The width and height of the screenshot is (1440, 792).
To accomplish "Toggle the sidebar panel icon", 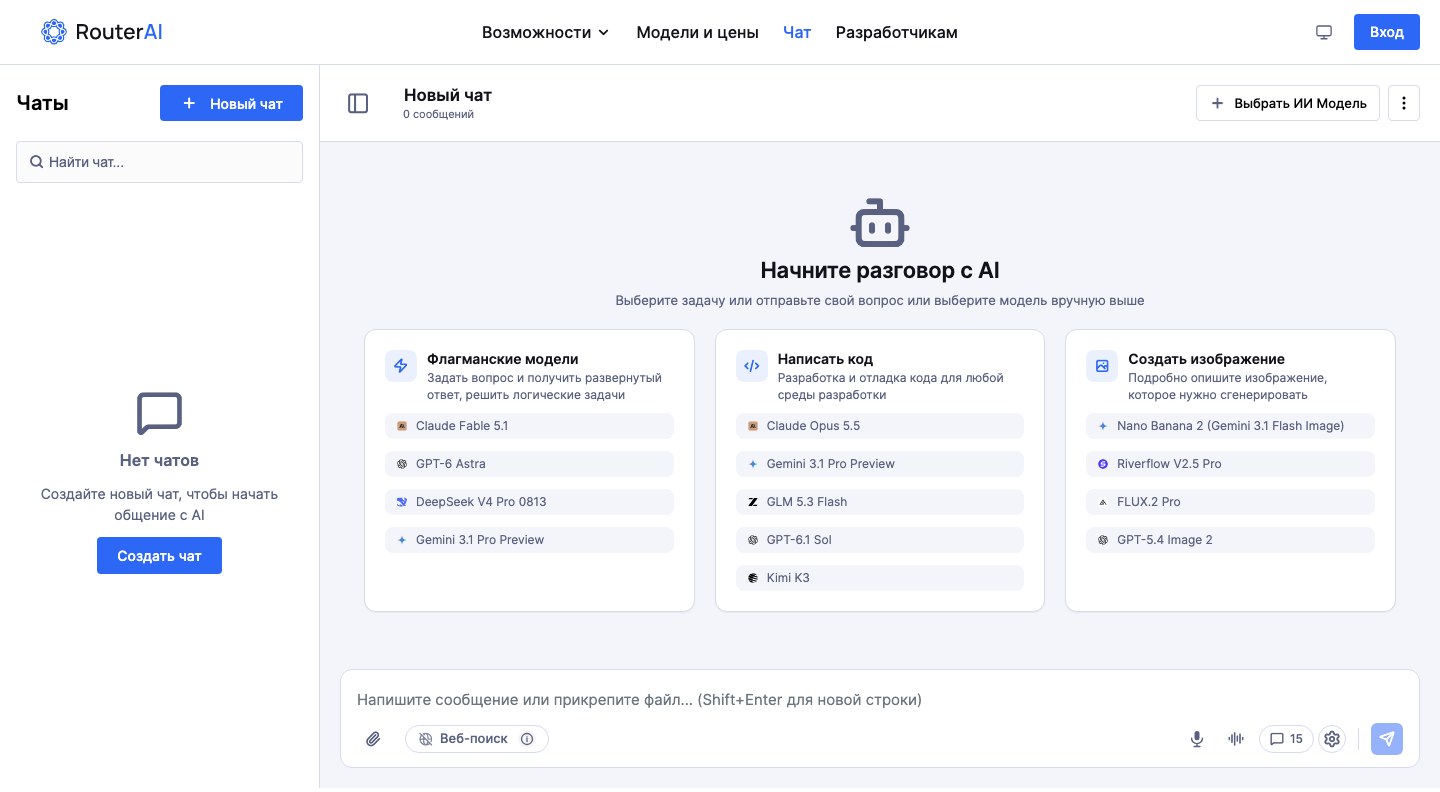I will click(x=358, y=103).
